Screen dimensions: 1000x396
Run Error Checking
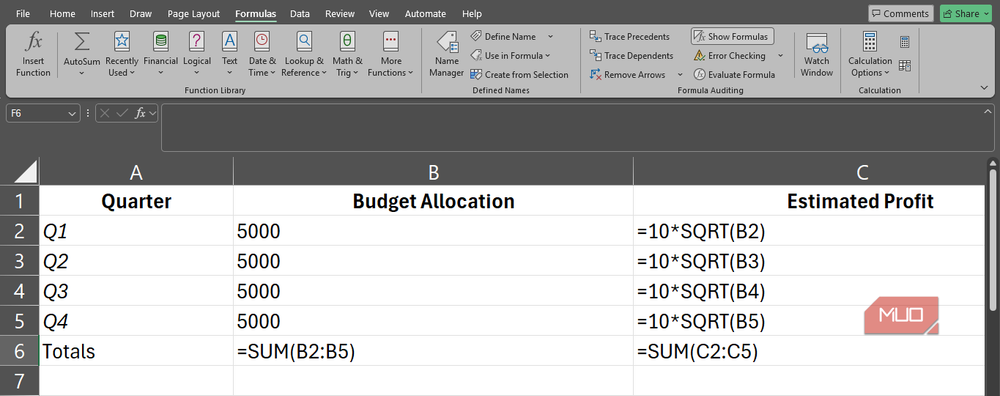pyautogui.click(x=730, y=55)
